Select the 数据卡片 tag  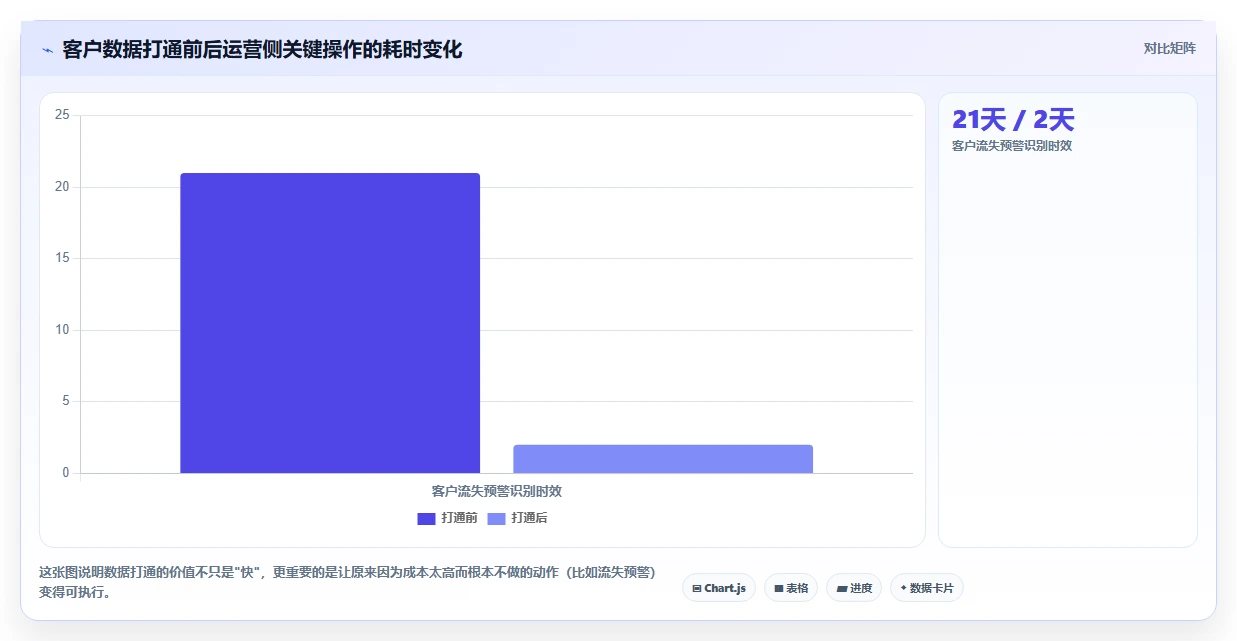tap(927, 588)
